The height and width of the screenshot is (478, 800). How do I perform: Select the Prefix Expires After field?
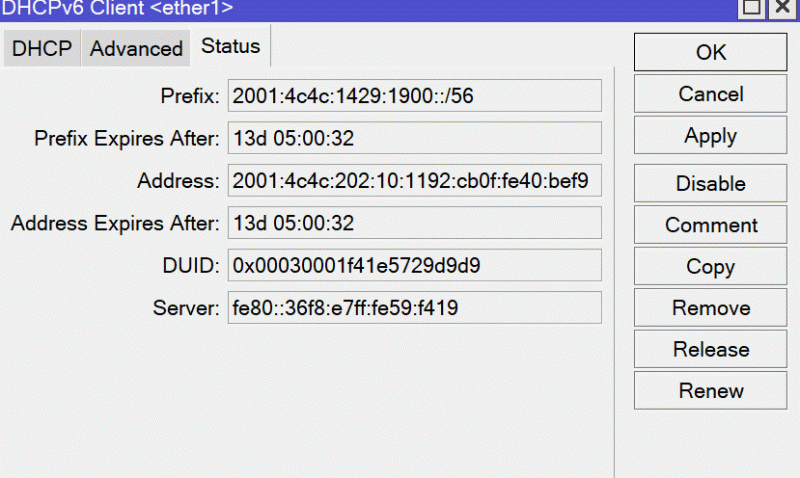pyautogui.click(x=415, y=138)
